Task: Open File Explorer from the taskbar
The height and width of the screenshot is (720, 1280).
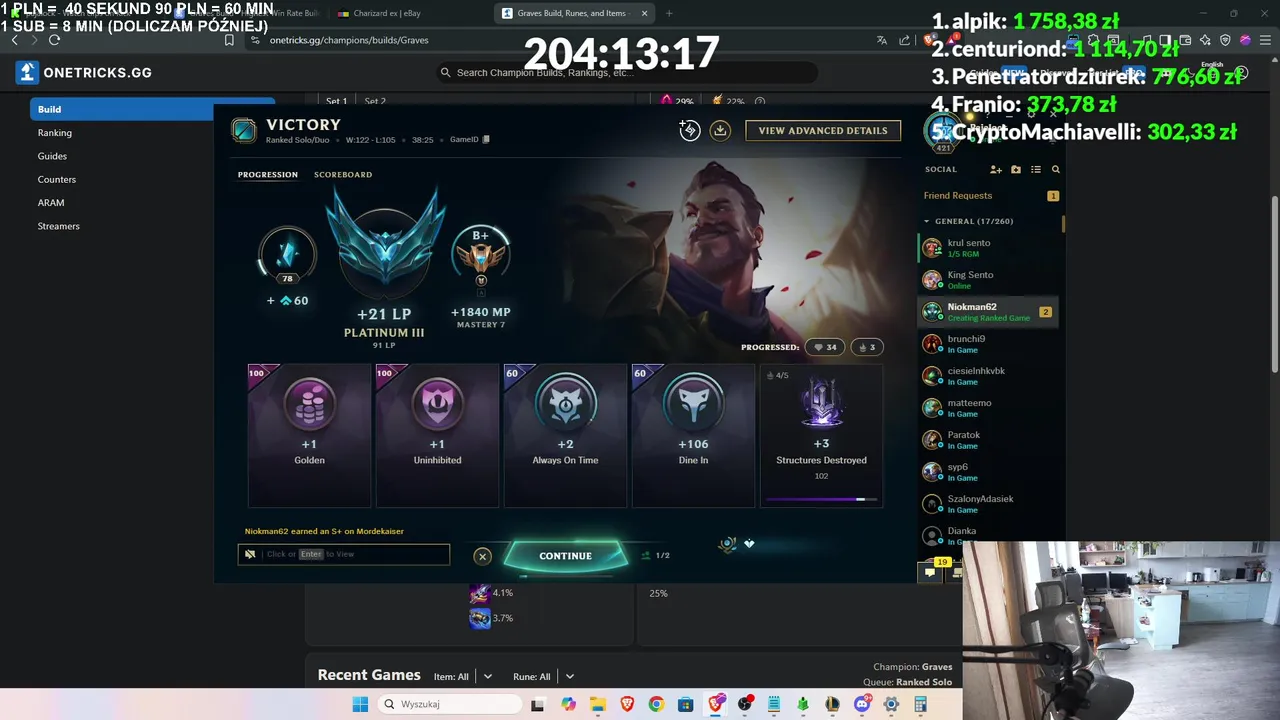Action: pos(598,704)
